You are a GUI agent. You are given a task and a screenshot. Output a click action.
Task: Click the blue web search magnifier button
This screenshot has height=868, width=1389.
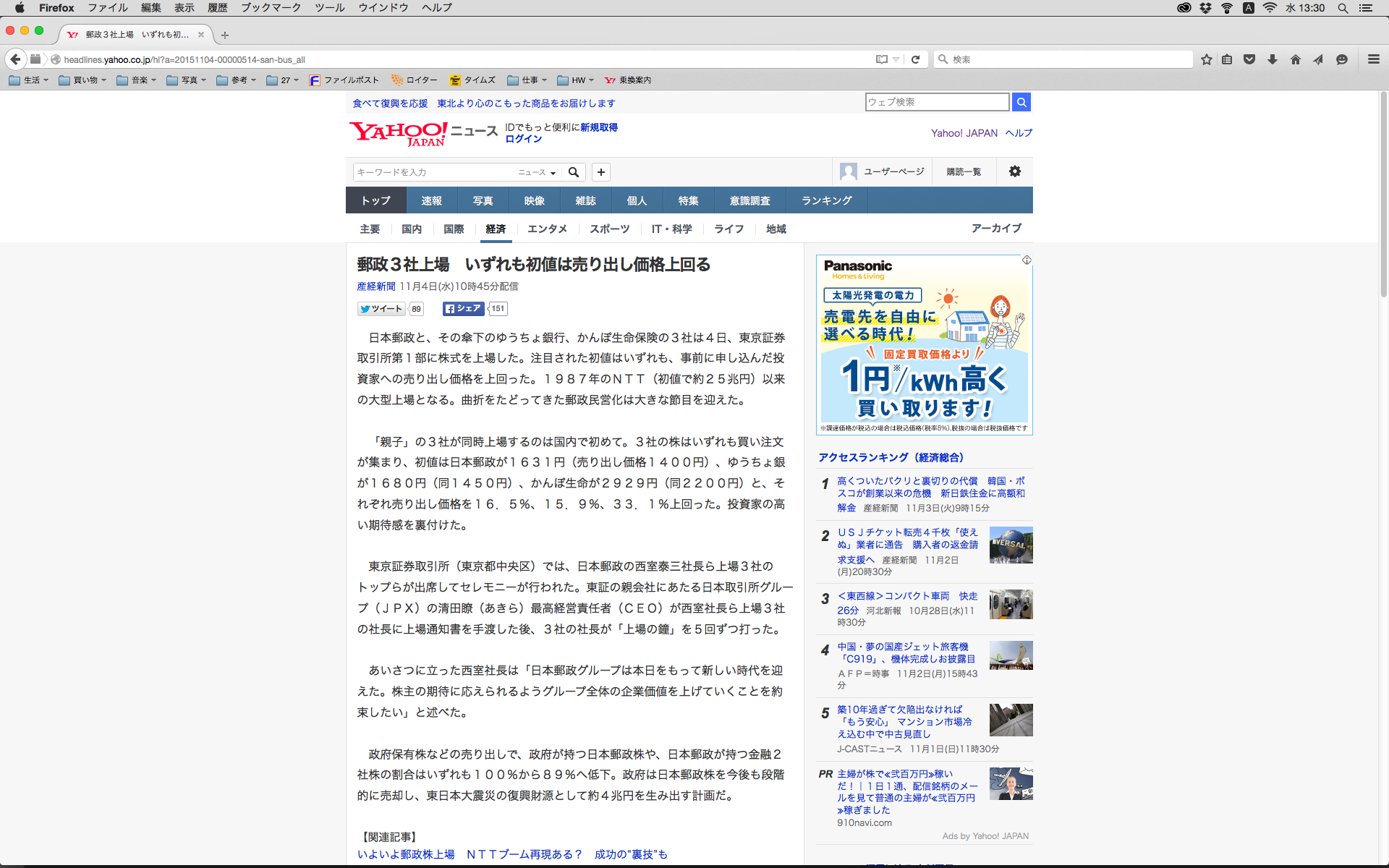[x=1021, y=102]
